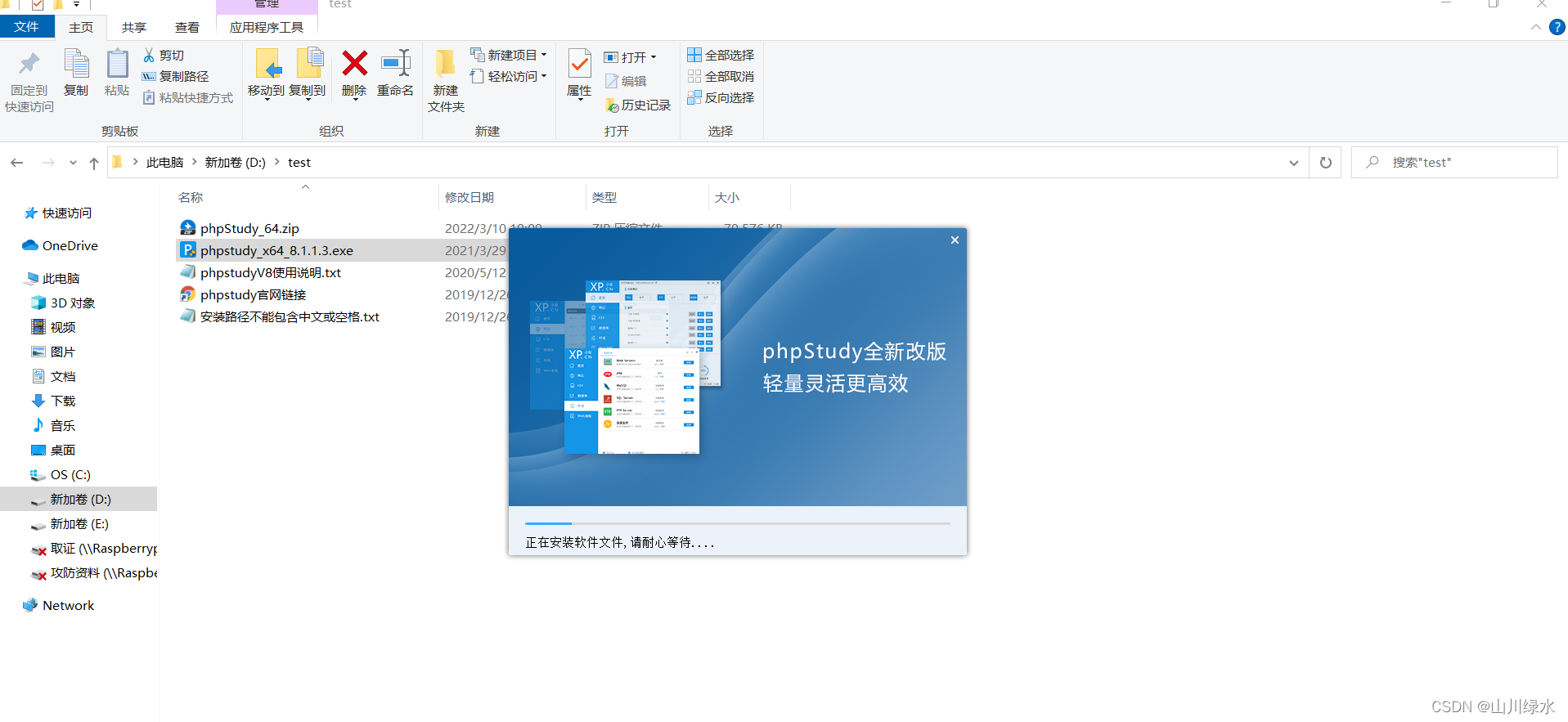Switch to the 查看 (View) tab
The image size is (1568, 722).
(x=187, y=27)
